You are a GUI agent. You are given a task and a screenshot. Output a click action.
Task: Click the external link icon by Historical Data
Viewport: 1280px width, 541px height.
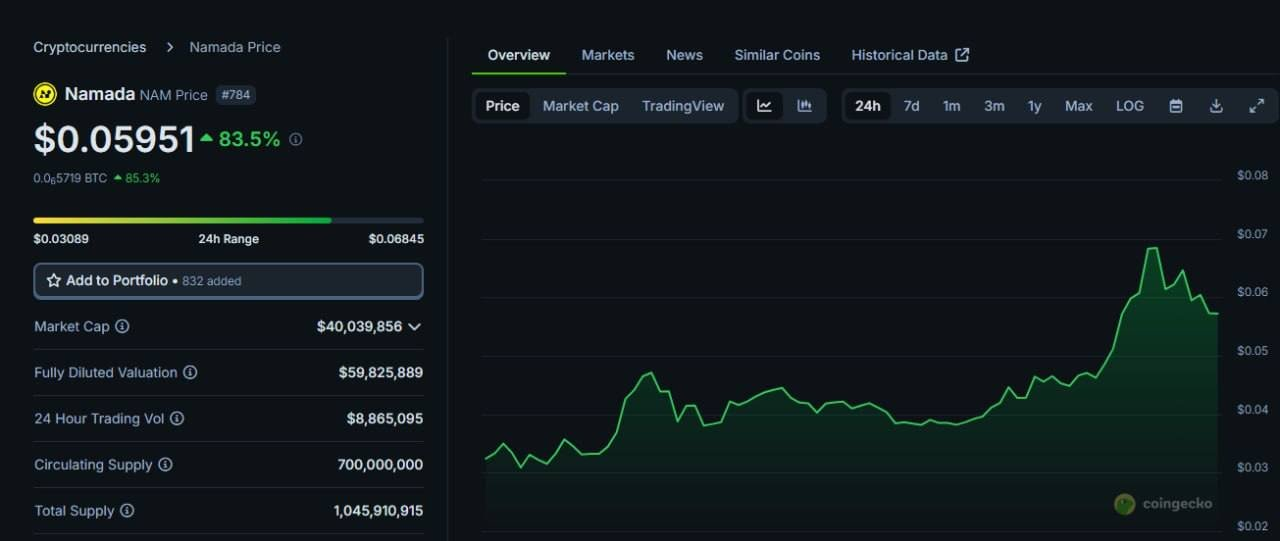[x=962, y=55]
